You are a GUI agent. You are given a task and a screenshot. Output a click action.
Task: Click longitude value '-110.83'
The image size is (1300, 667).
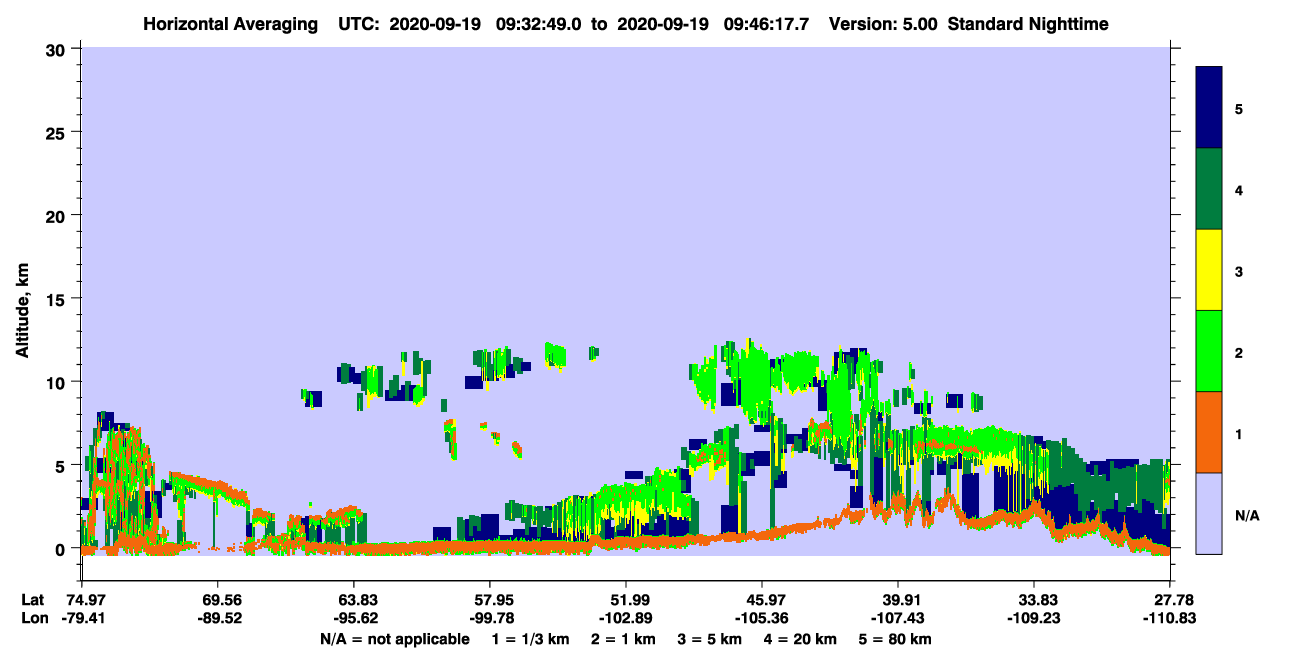click(1170, 618)
